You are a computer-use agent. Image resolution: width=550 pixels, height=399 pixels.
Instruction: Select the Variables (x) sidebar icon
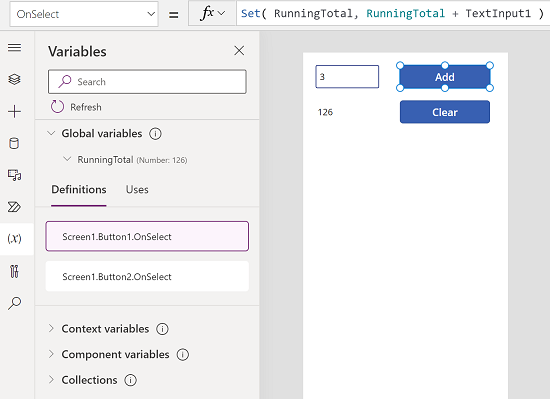pos(14,239)
